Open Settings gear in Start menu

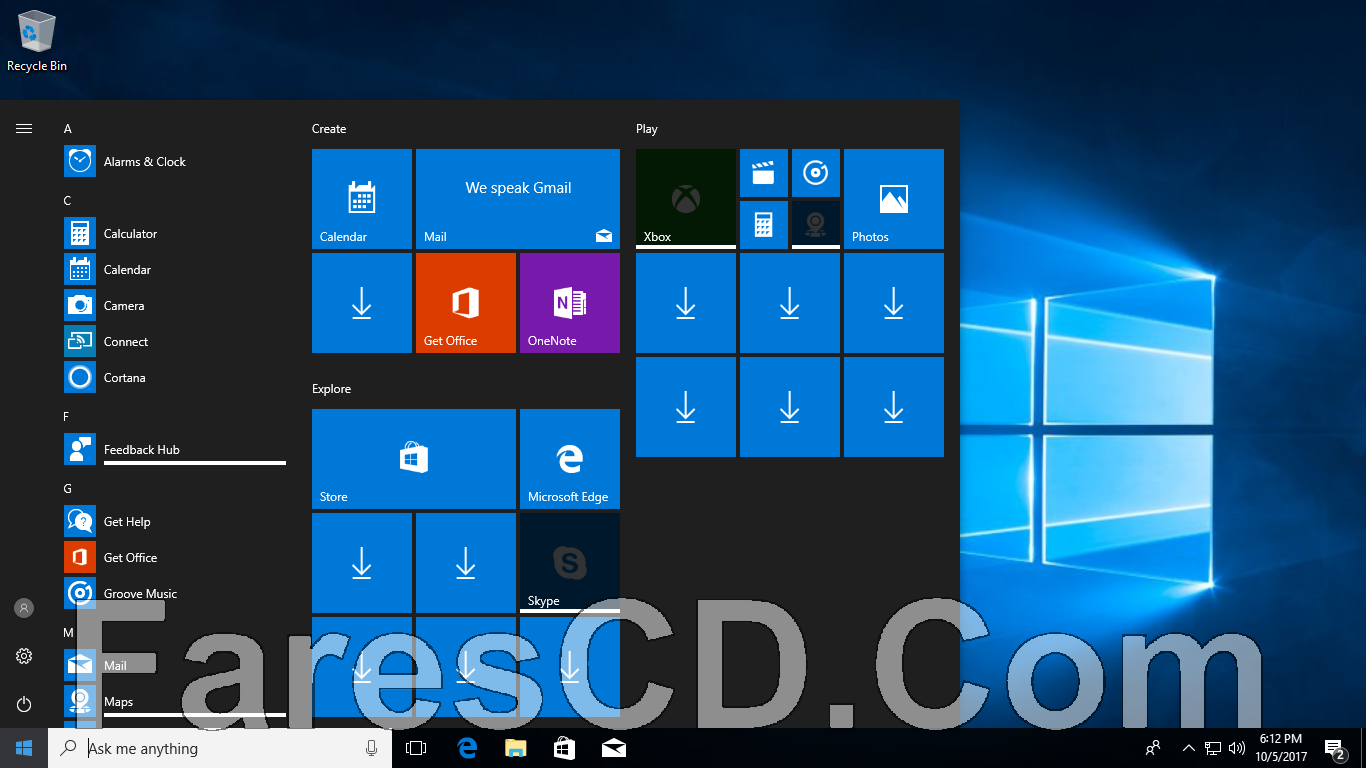point(24,656)
